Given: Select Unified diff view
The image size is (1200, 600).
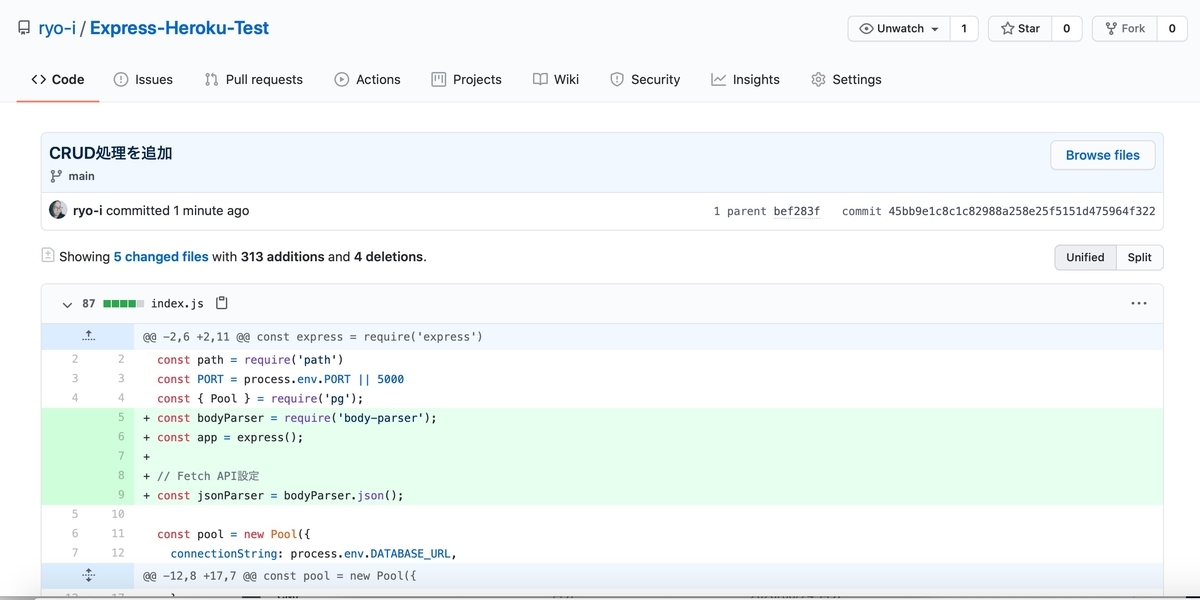Looking at the screenshot, I should pyautogui.click(x=1085, y=257).
